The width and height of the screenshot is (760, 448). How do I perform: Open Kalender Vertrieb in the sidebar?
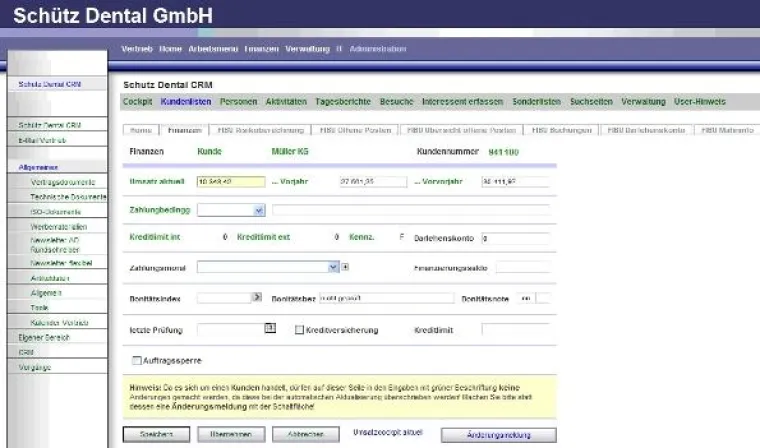(x=59, y=323)
